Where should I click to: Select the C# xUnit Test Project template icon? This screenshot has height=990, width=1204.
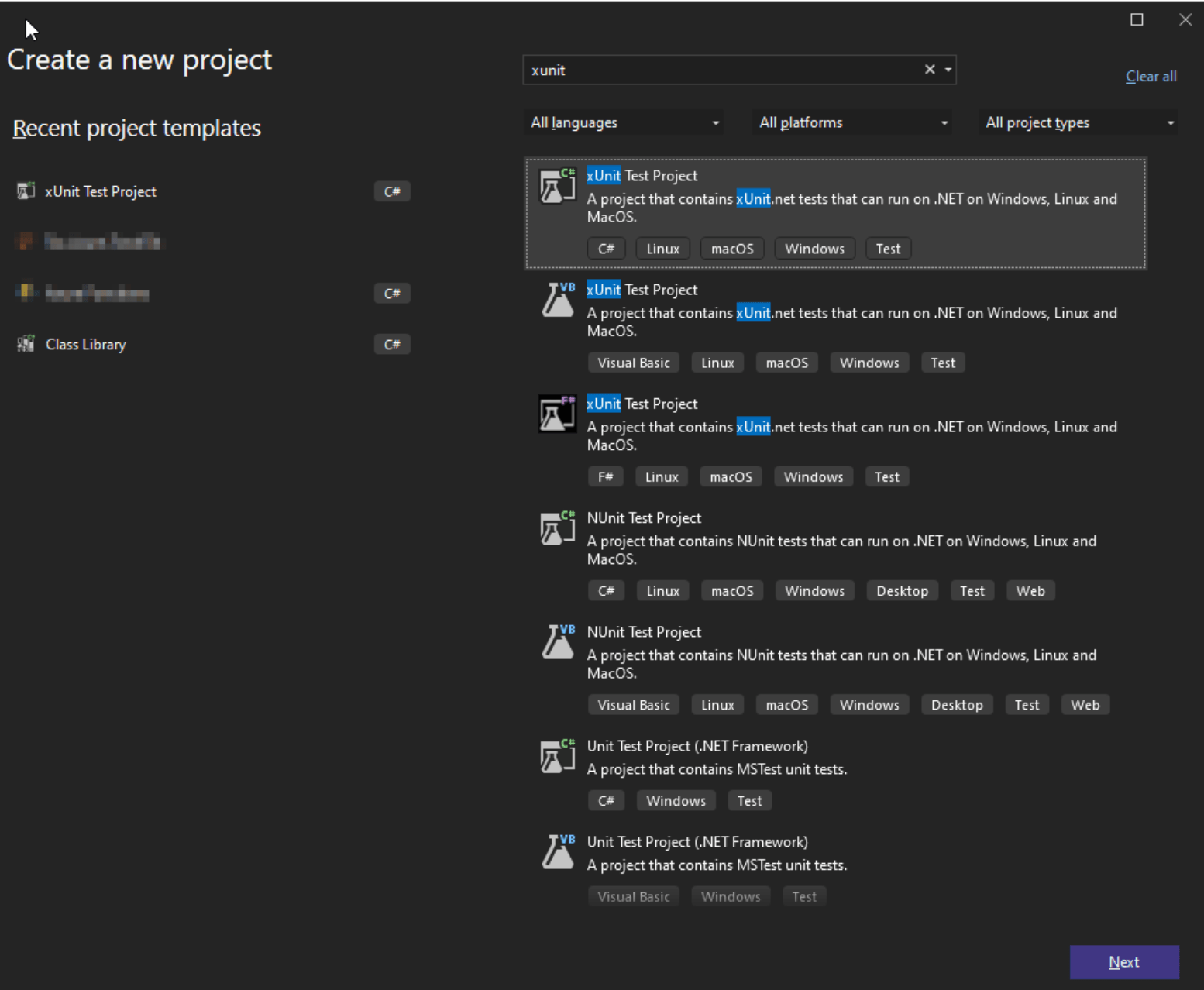(558, 186)
